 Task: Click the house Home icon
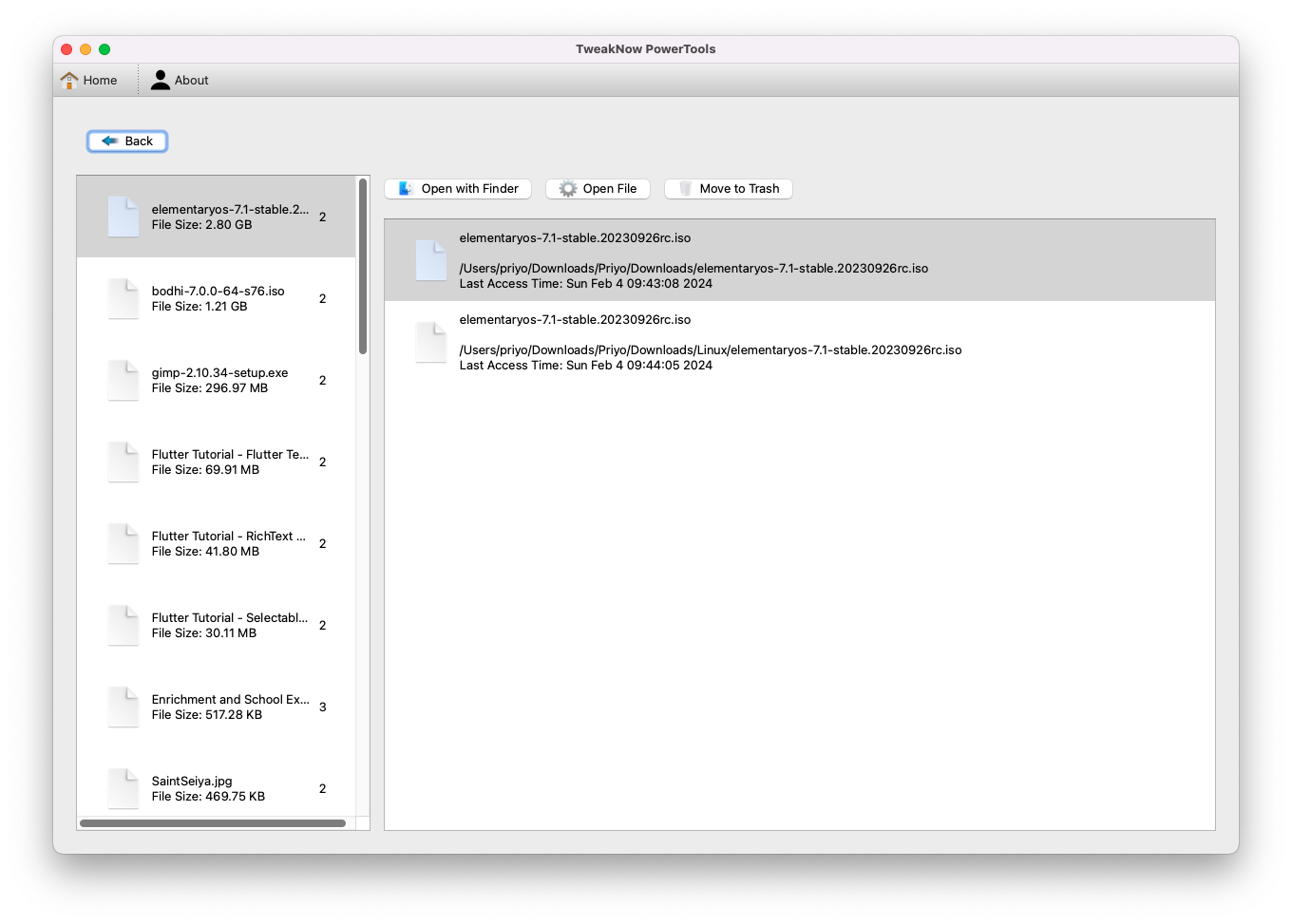tap(67, 80)
